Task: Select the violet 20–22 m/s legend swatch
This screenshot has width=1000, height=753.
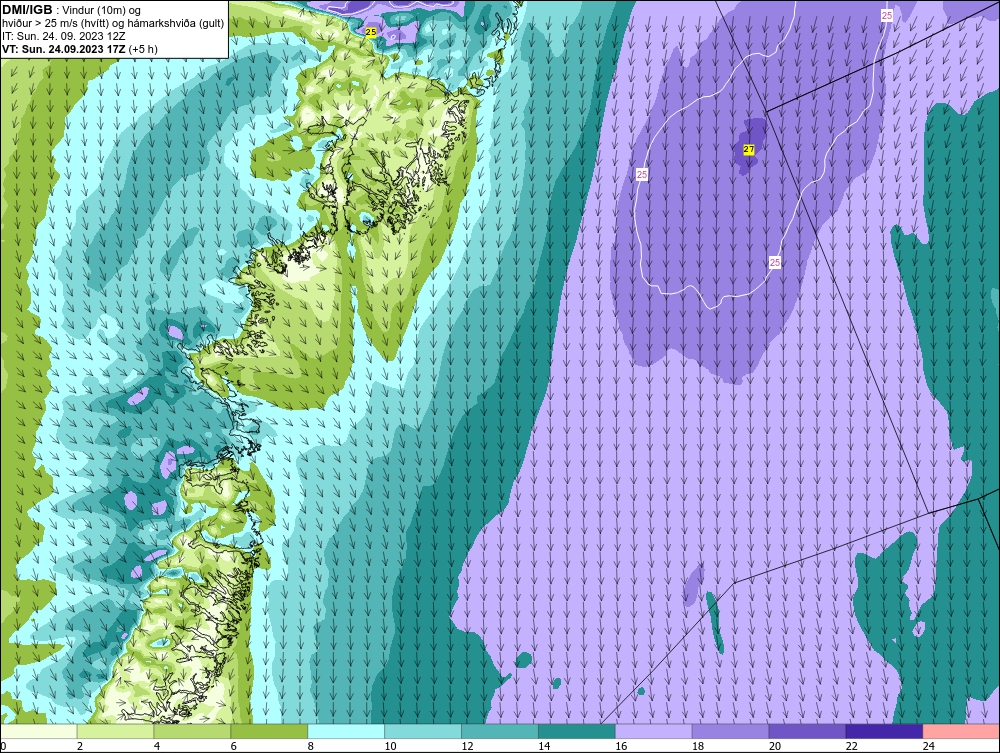Action: click(x=807, y=731)
